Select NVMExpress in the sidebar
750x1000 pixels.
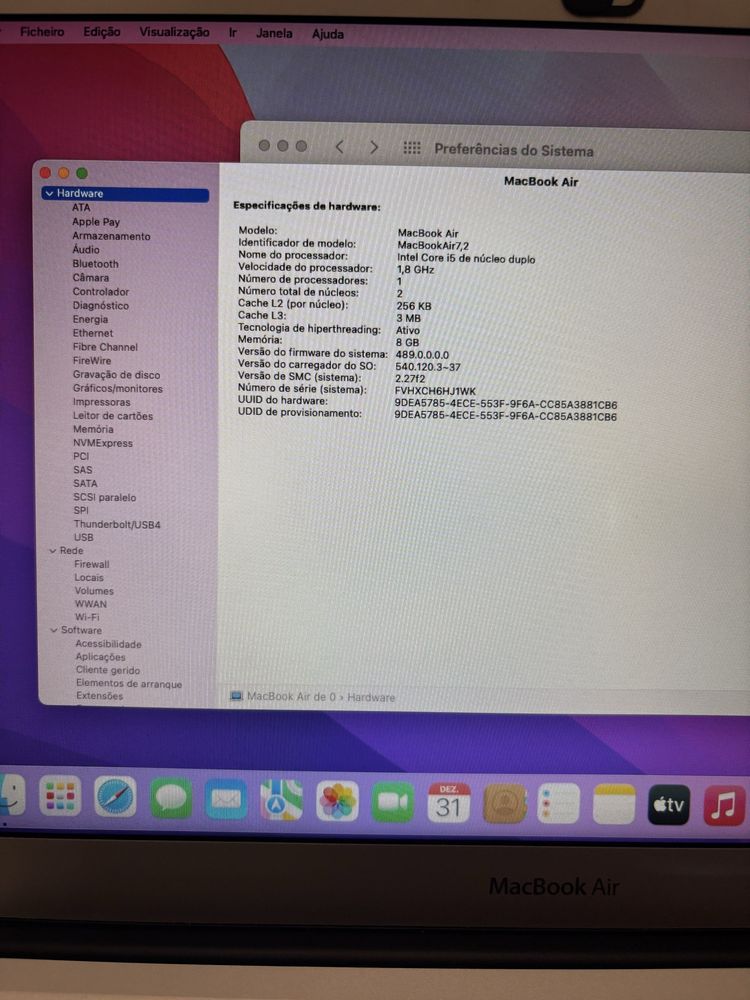(103, 443)
